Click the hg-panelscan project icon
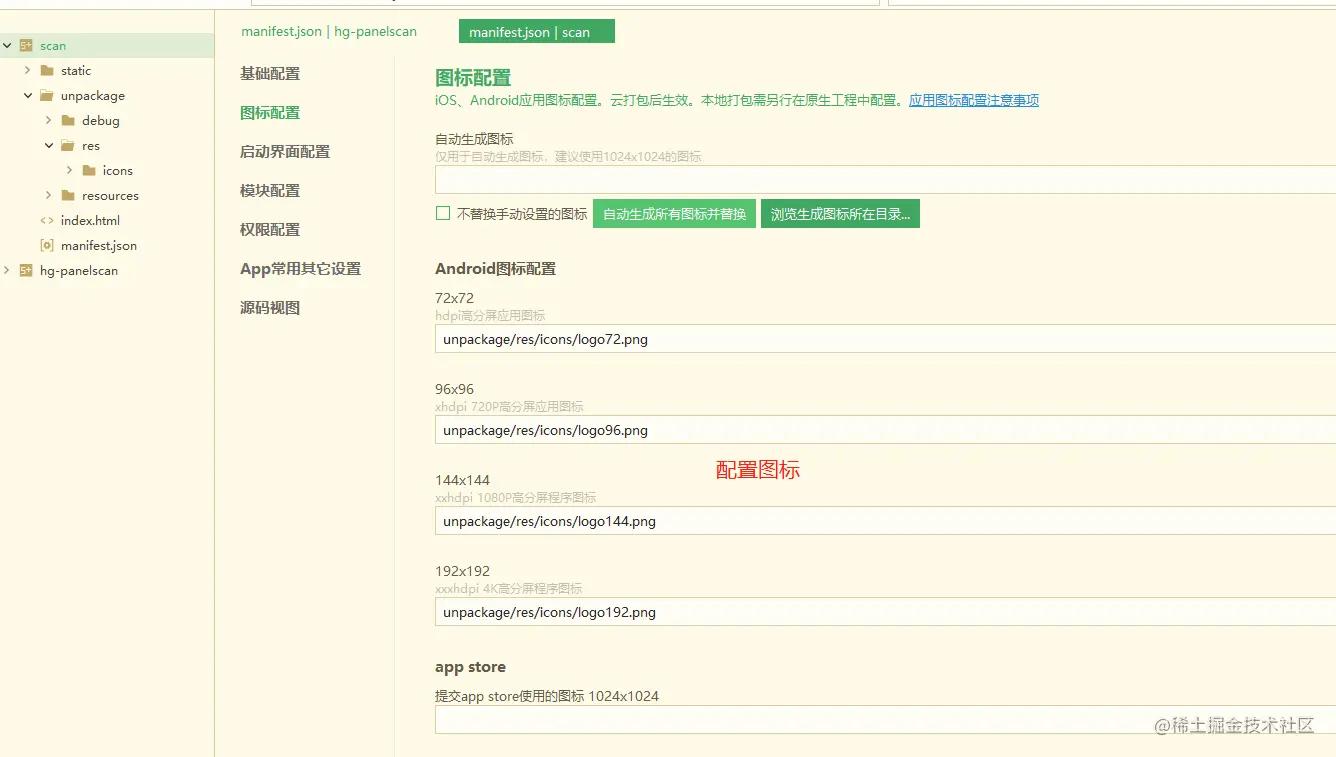Viewport: 1336px width, 757px height. point(26,271)
